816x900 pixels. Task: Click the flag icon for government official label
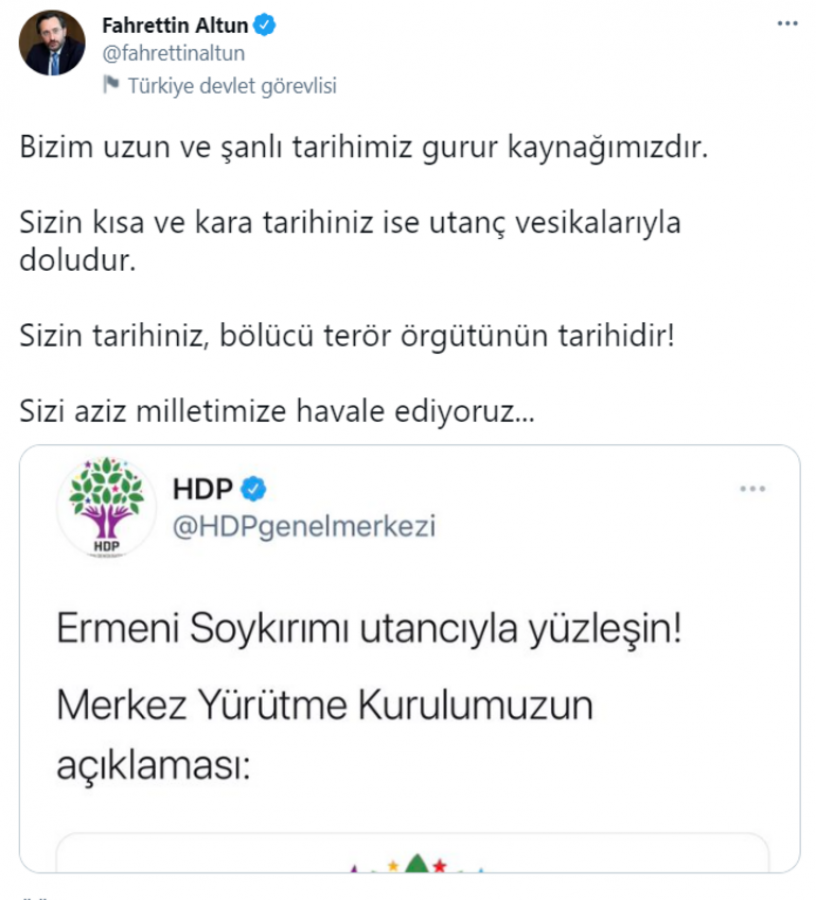tap(111, 86)
